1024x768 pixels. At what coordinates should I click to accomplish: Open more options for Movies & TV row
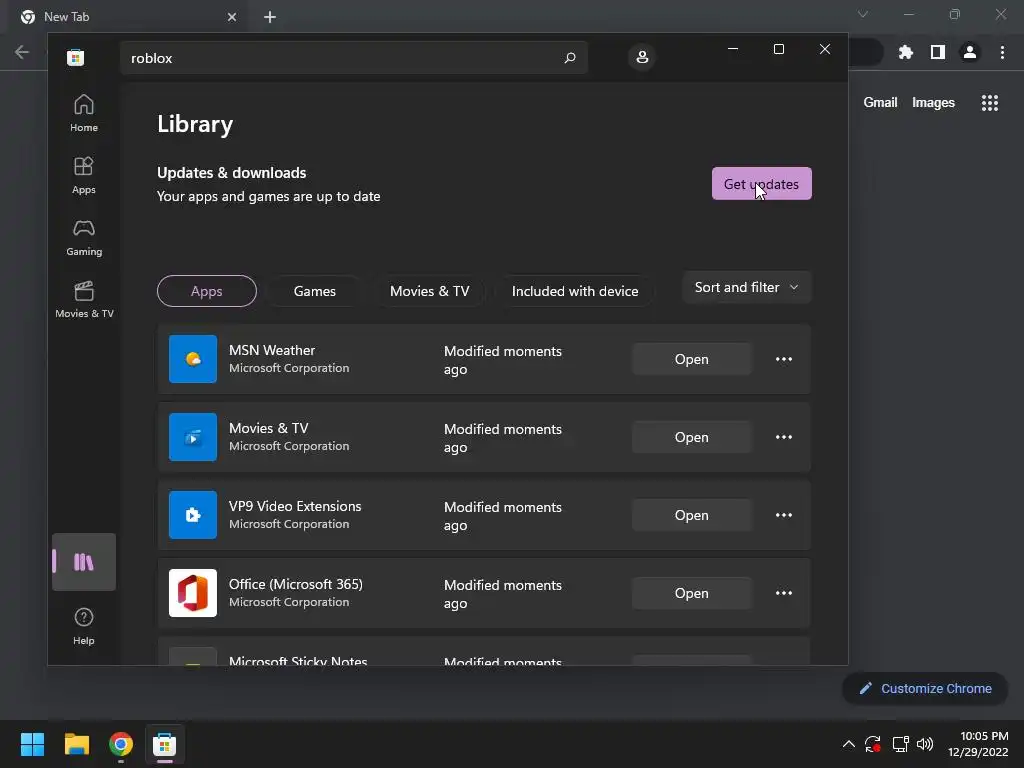(x=784, y=437)
